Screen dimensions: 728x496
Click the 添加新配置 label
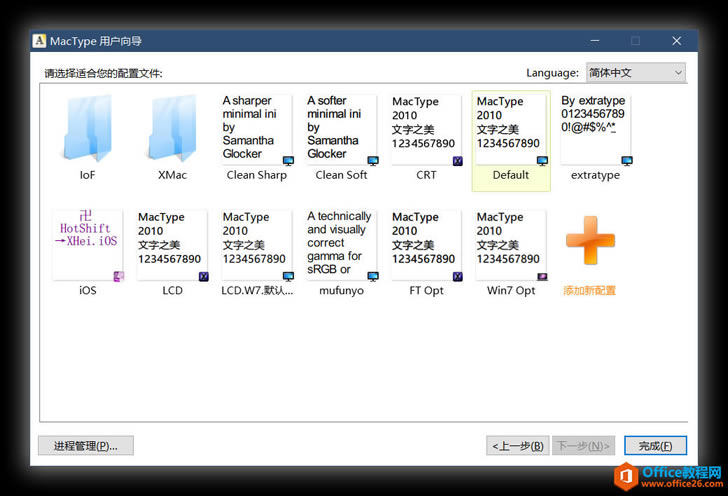[x=590, y=291]
